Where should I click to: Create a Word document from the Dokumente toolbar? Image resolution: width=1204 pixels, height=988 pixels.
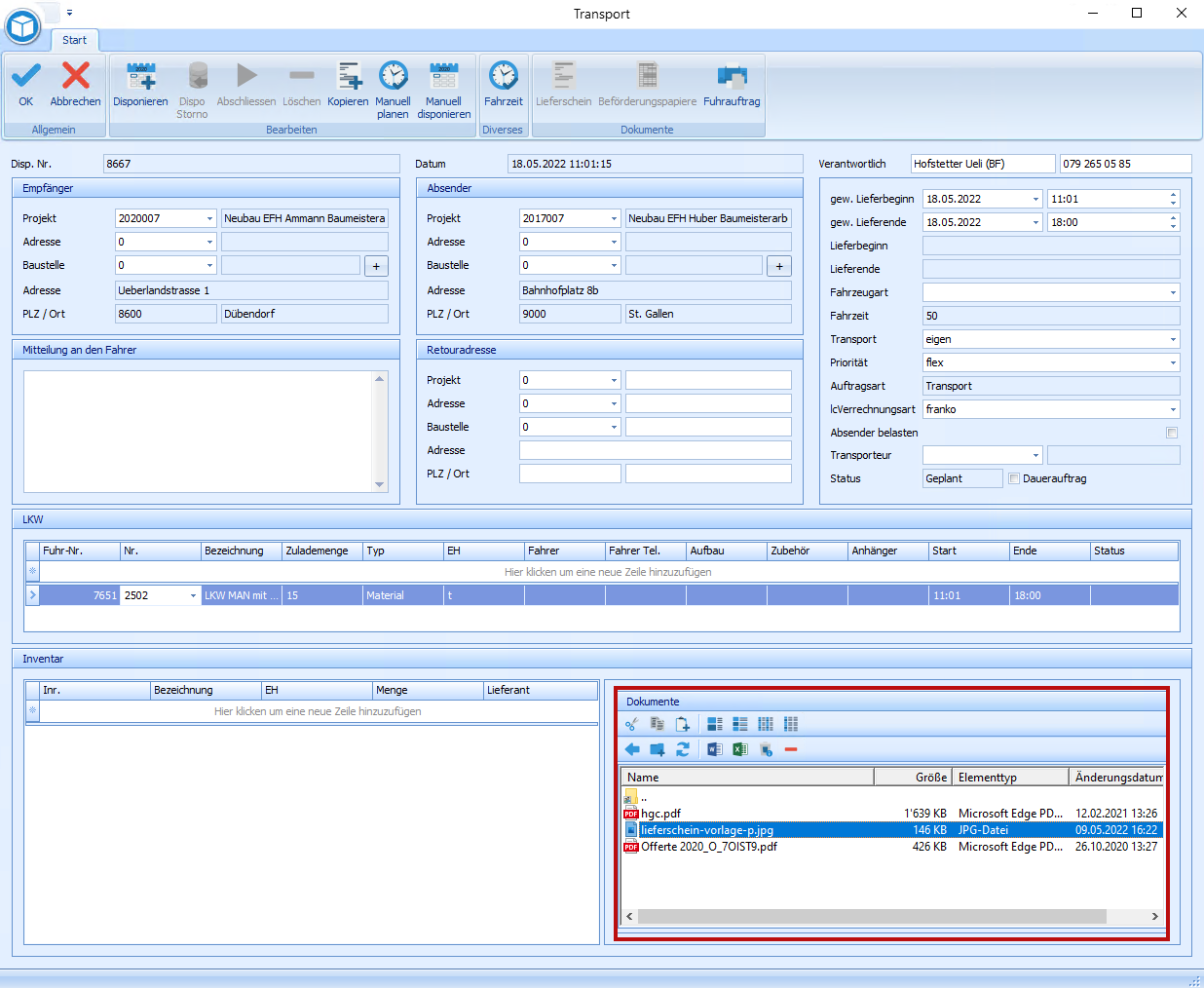pyautogui.click(x=715, y=749)
